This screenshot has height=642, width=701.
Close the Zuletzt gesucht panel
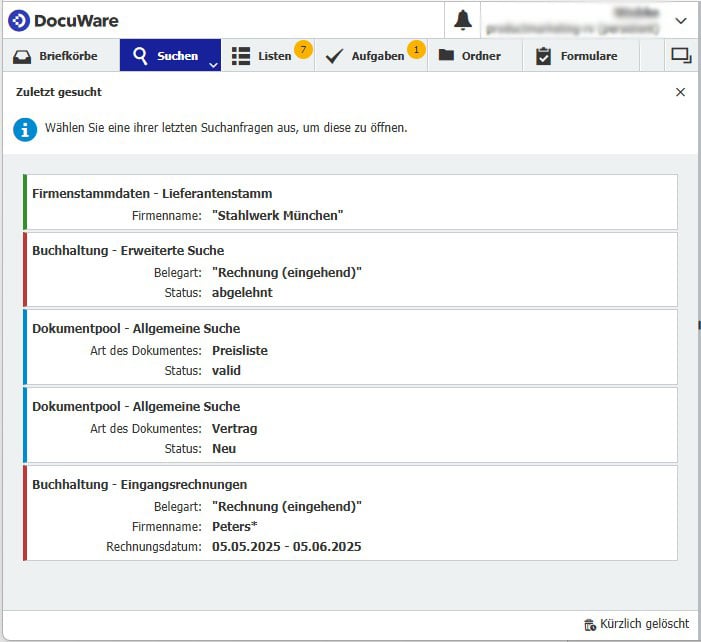tap(680, 92)
